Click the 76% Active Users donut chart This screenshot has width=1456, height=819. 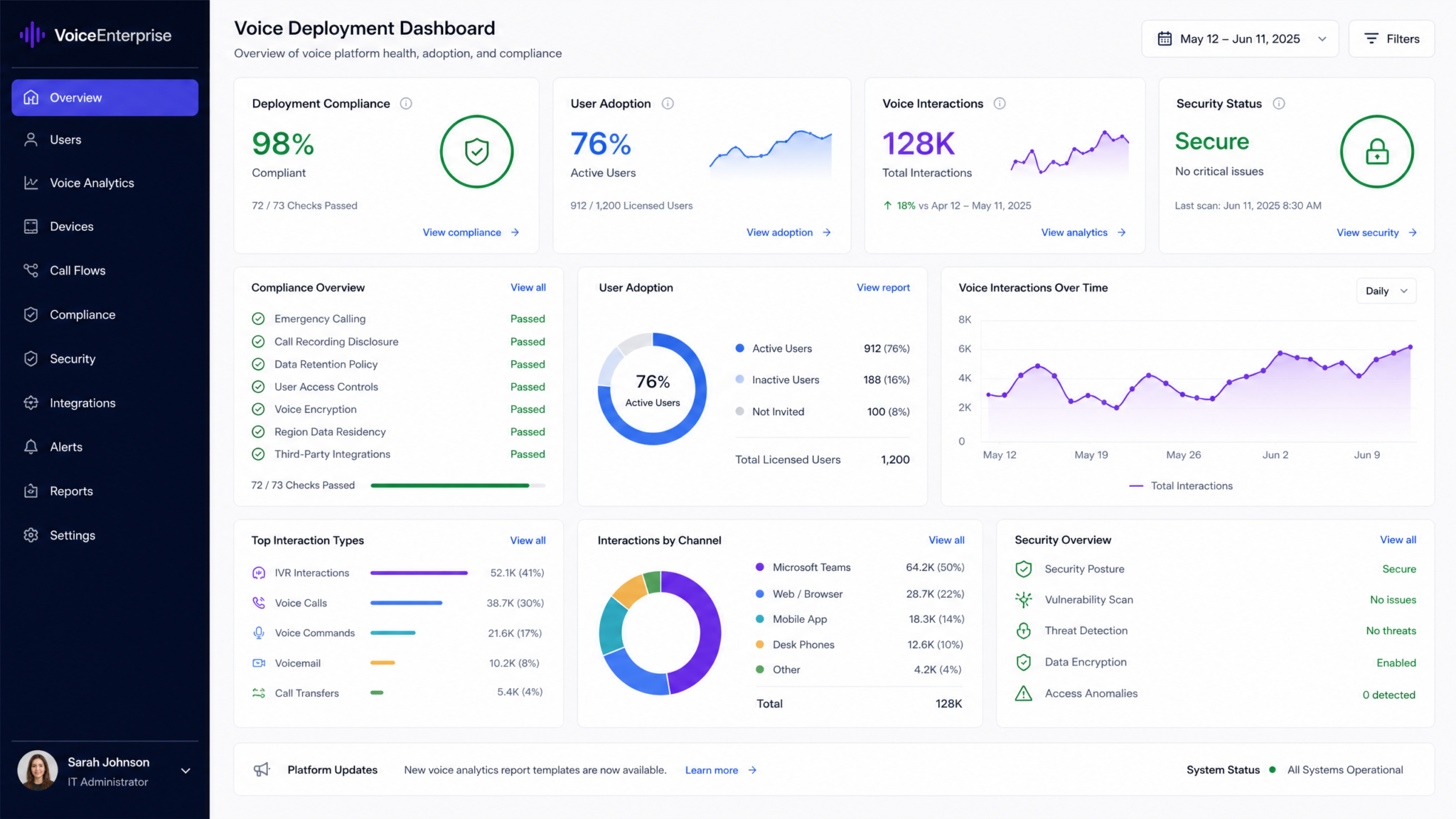(x=652, y=389)
